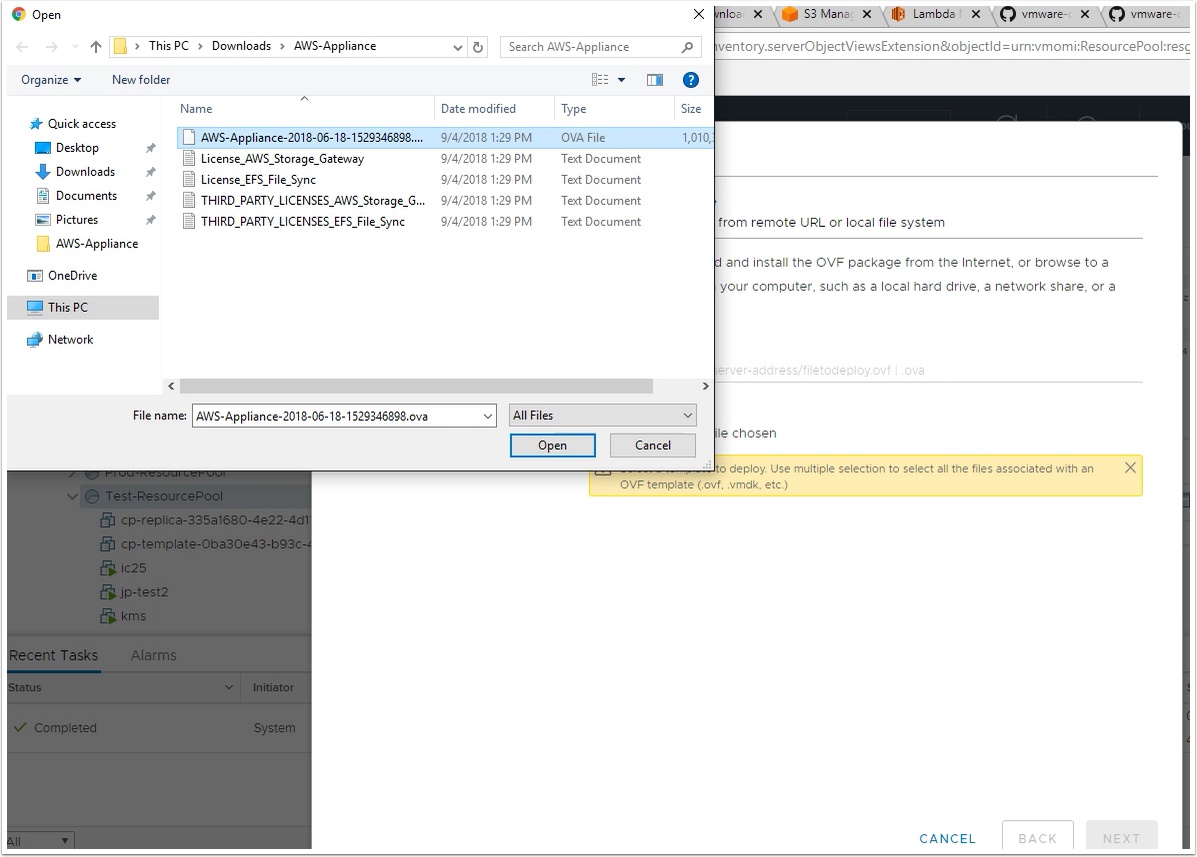The image size is (1197, 857).
Task: Select the cp-replica virtual machine
Action: pyautogui.click(x=215, y=520)
